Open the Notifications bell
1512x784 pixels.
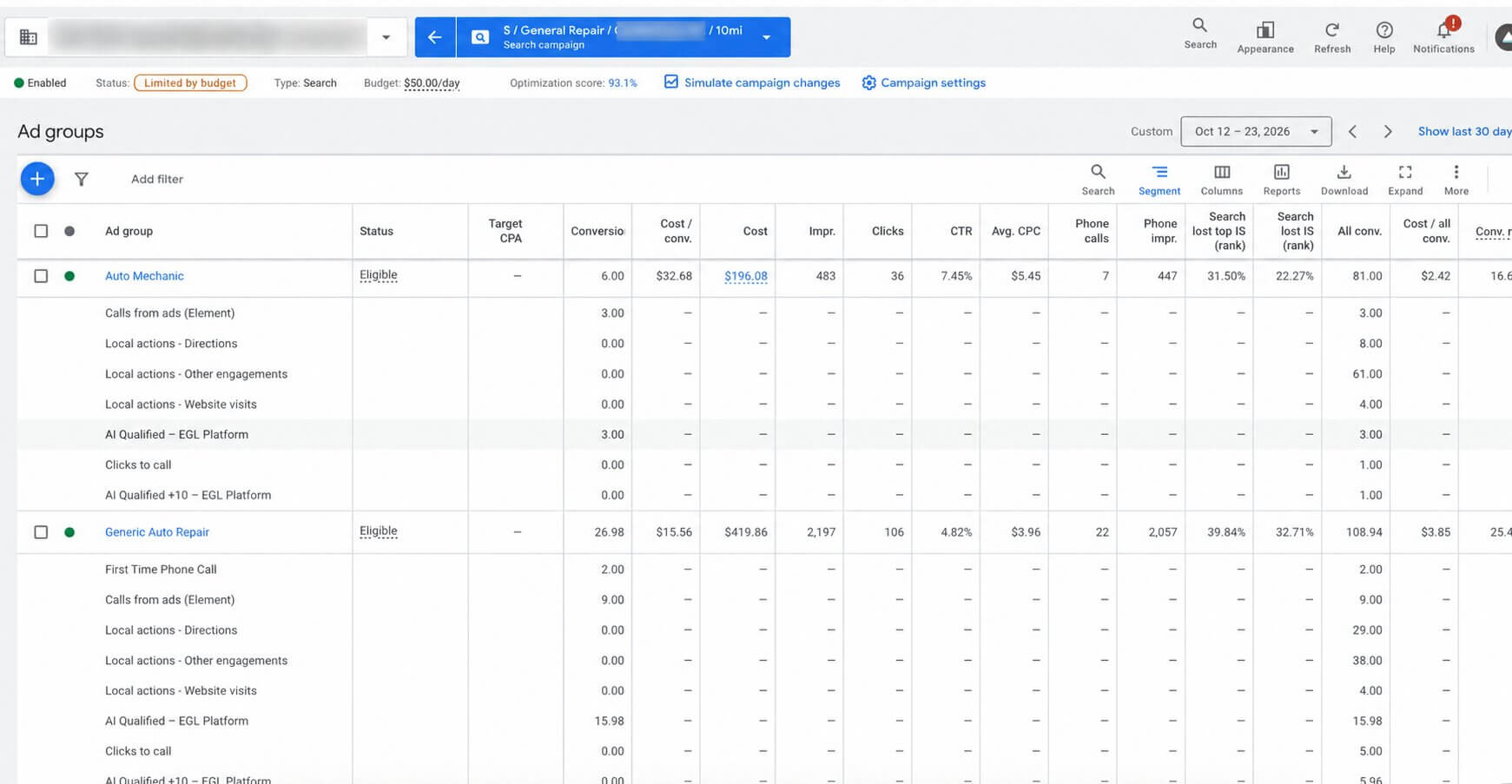(x=1443, y=30)
